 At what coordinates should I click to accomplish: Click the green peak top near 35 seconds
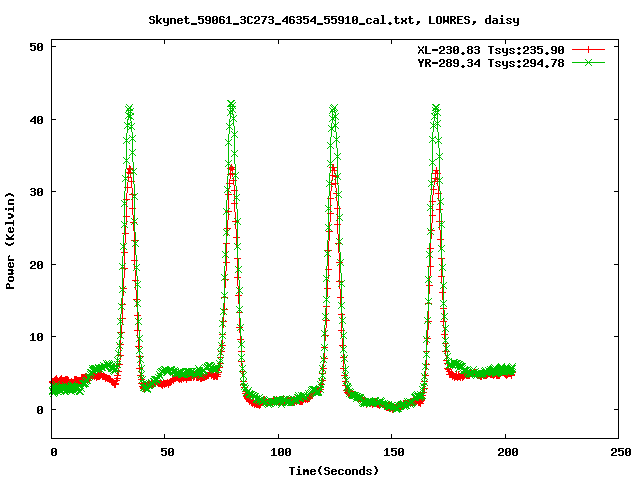point(129,109)
